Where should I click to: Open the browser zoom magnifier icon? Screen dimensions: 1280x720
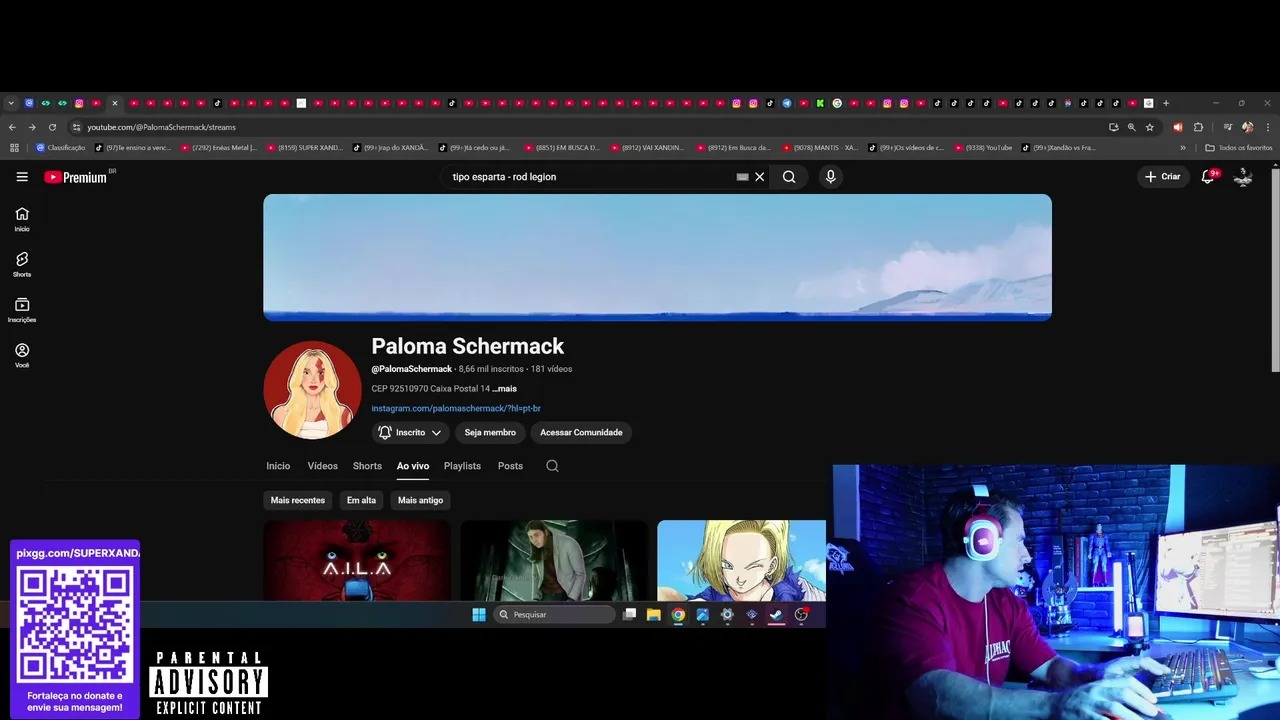[1132, 127]
